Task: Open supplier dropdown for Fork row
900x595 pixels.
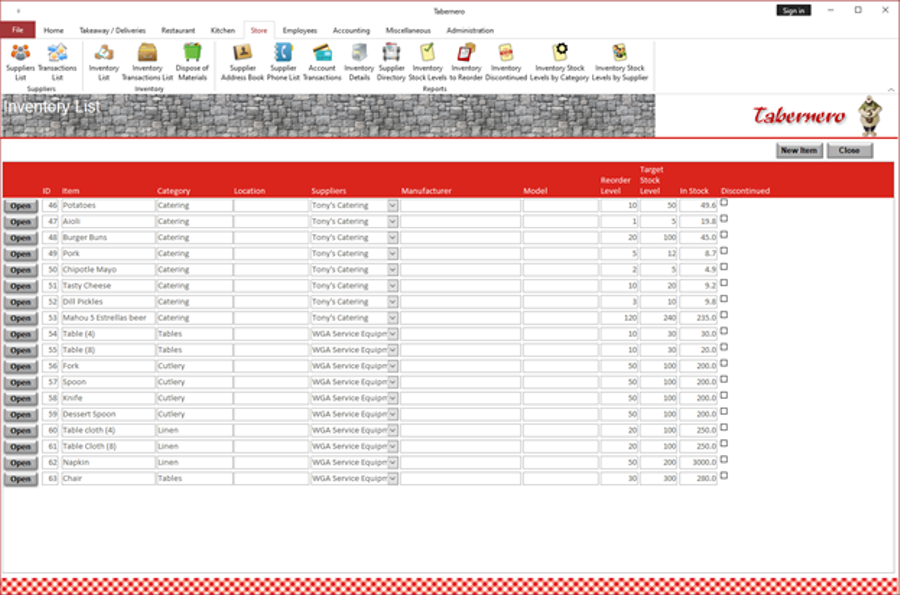Action: (393, 366)
